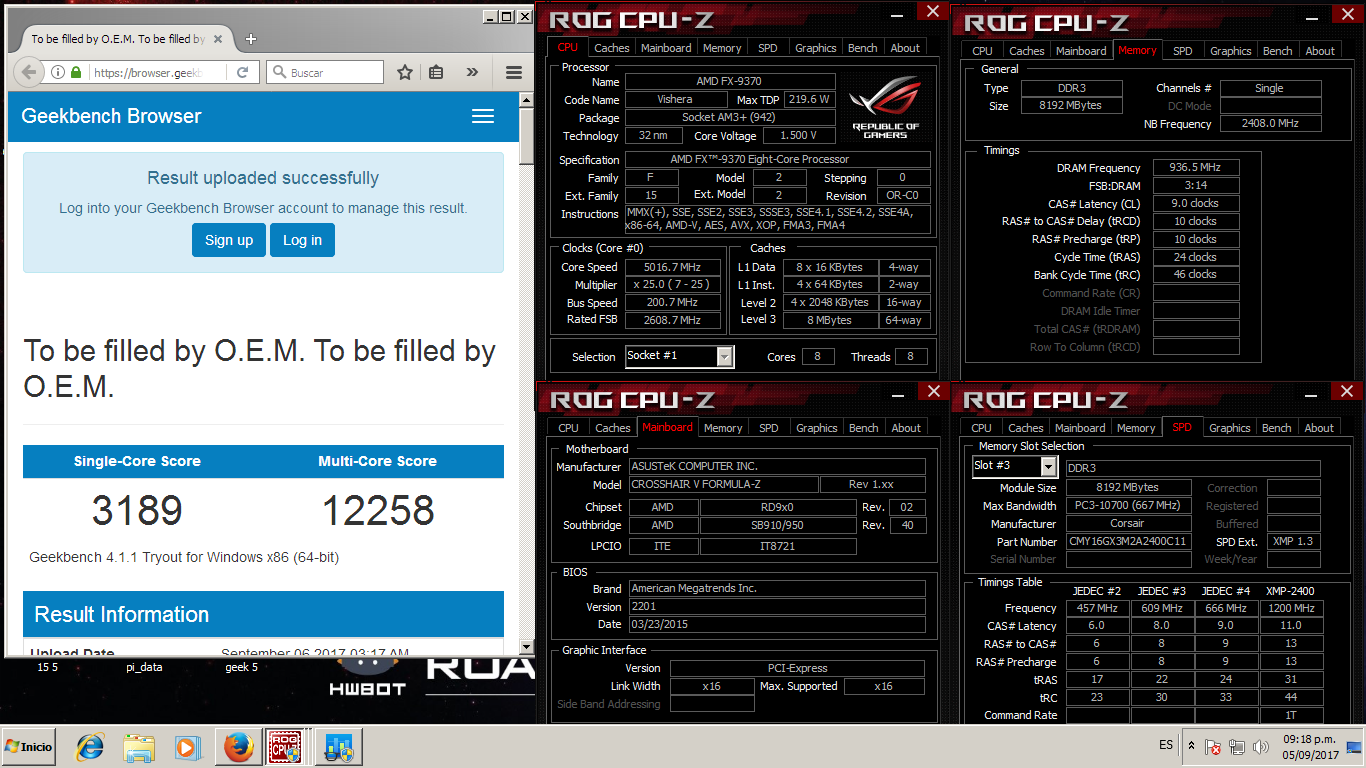Click the green padlock security icon
The image size is (1366, 768).
[76, 72]
